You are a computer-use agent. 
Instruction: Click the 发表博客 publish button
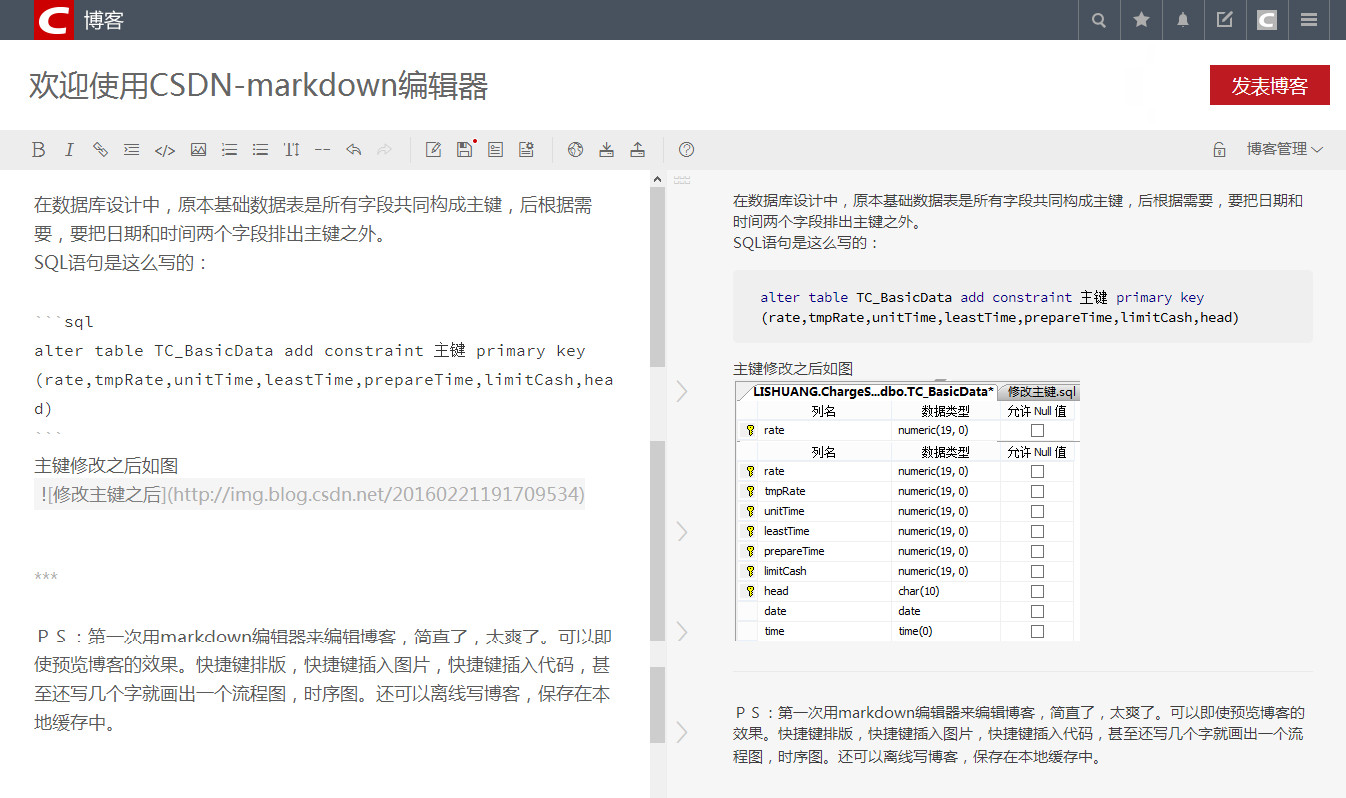(x=1269, y=85)
